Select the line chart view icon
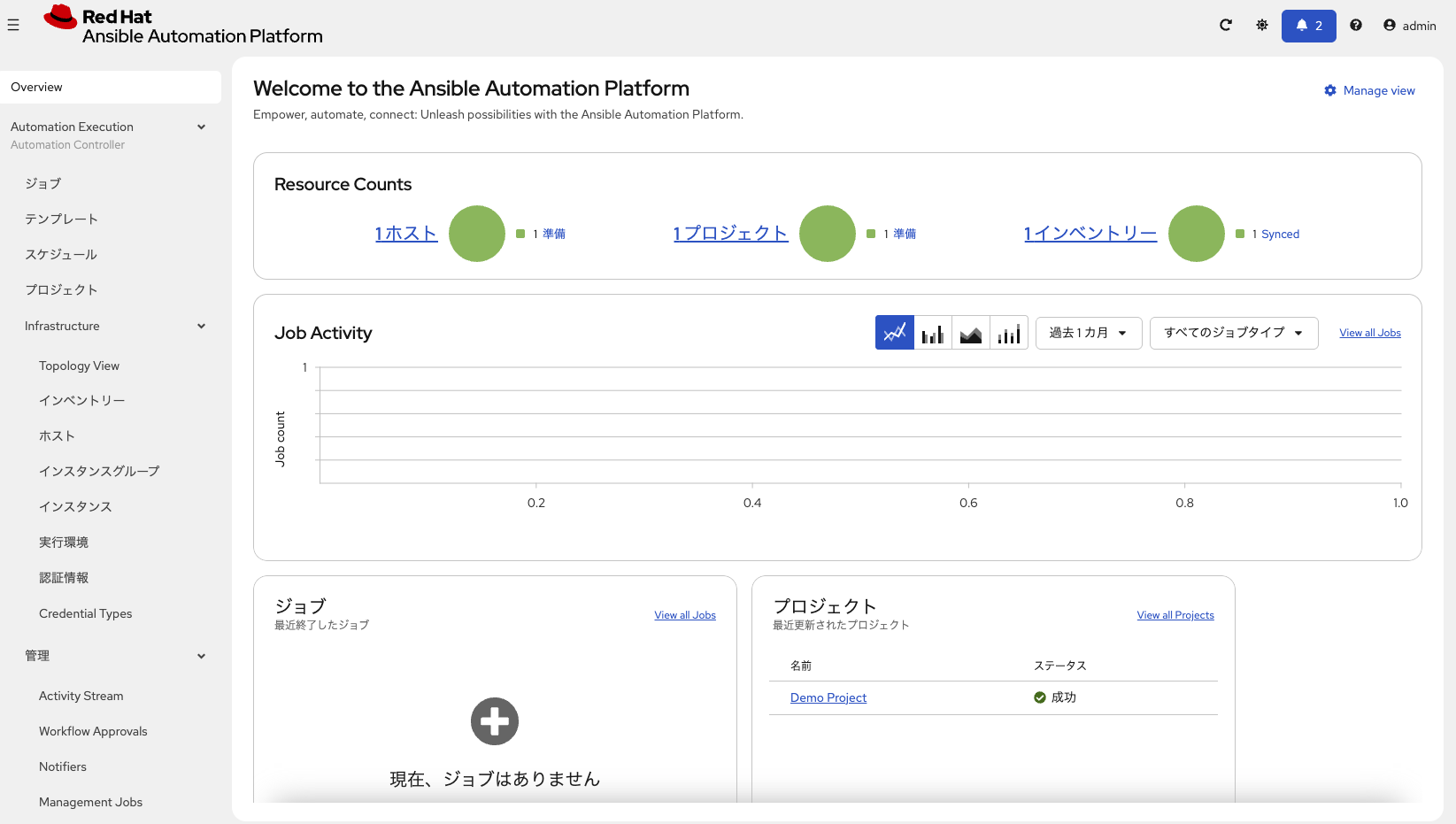 [895, 333]
